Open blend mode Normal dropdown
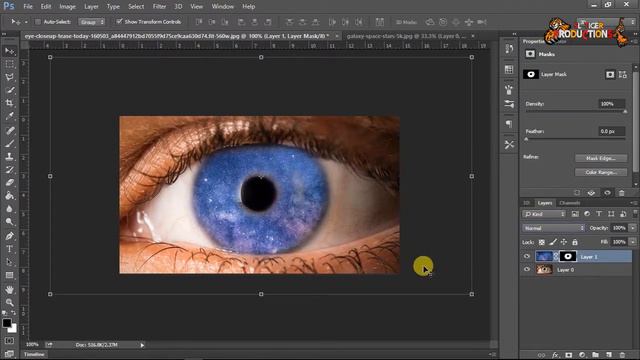The width and height of the screenshot is (640, 360). coord(553,228)
